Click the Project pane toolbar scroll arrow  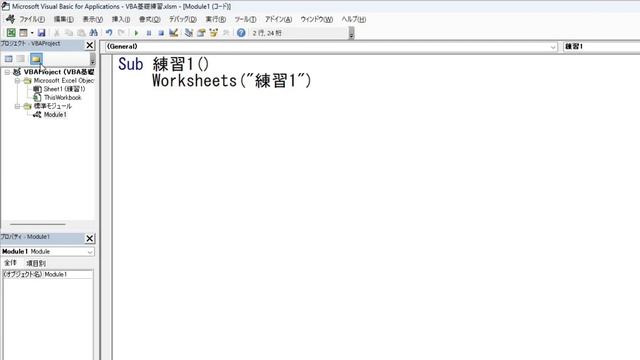(x=93, y=60)
